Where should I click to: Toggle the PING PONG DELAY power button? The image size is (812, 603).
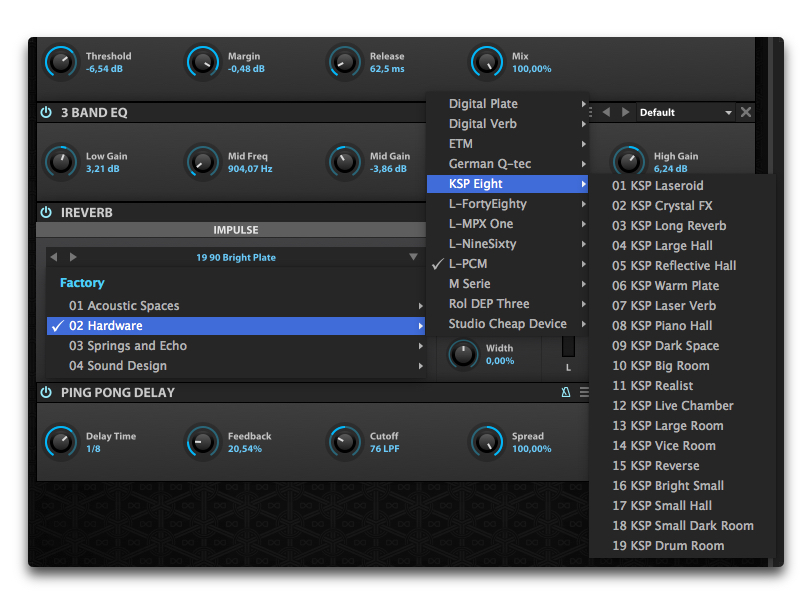tap(46, 392)
